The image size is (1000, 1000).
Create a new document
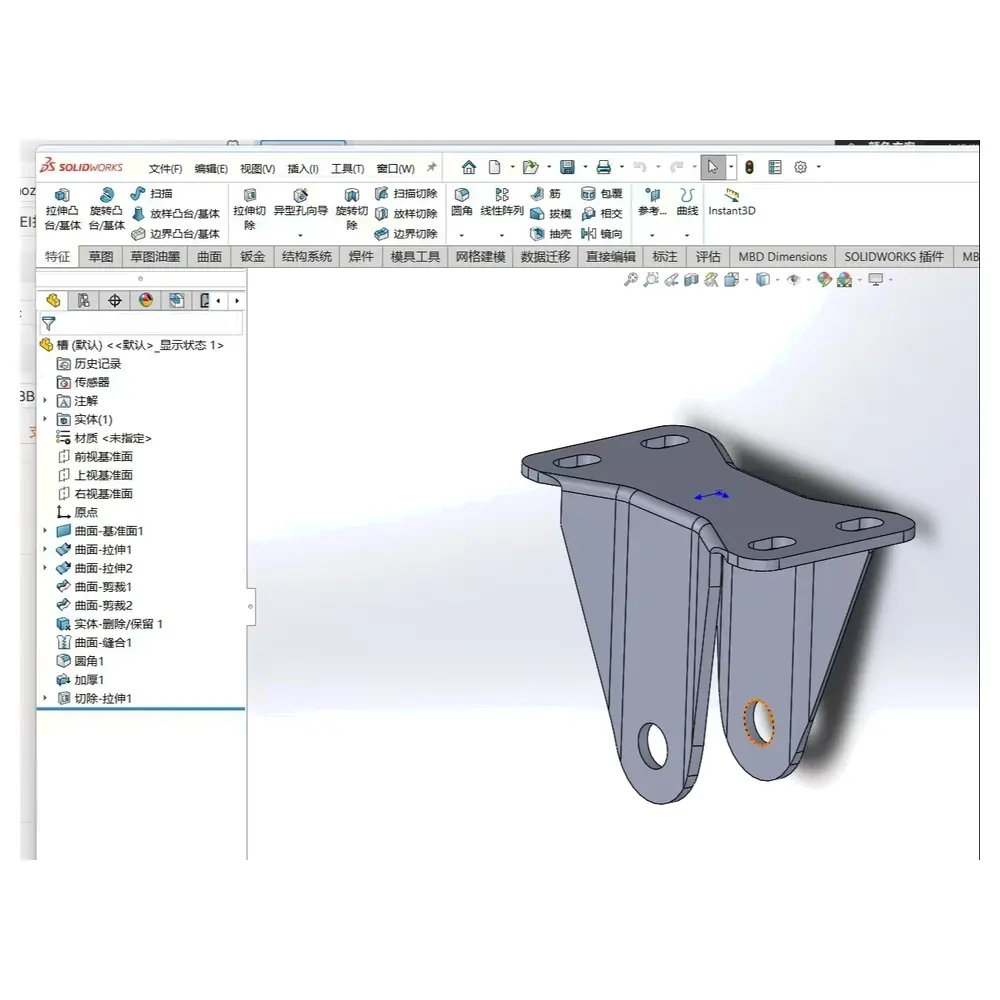coord(494,167)
